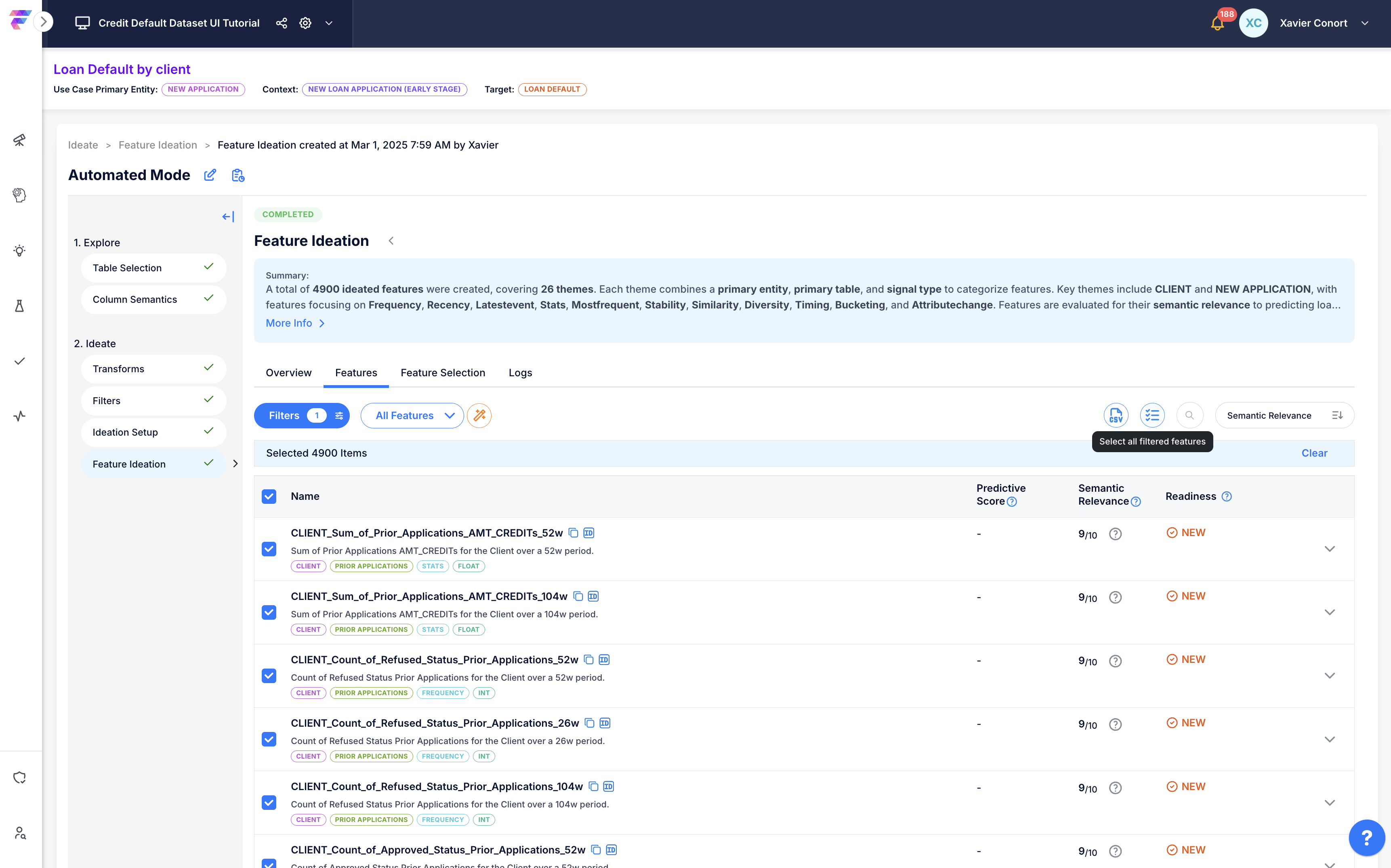
Task: Click the NEW APPLICATION entity tag
Action: 203,90
